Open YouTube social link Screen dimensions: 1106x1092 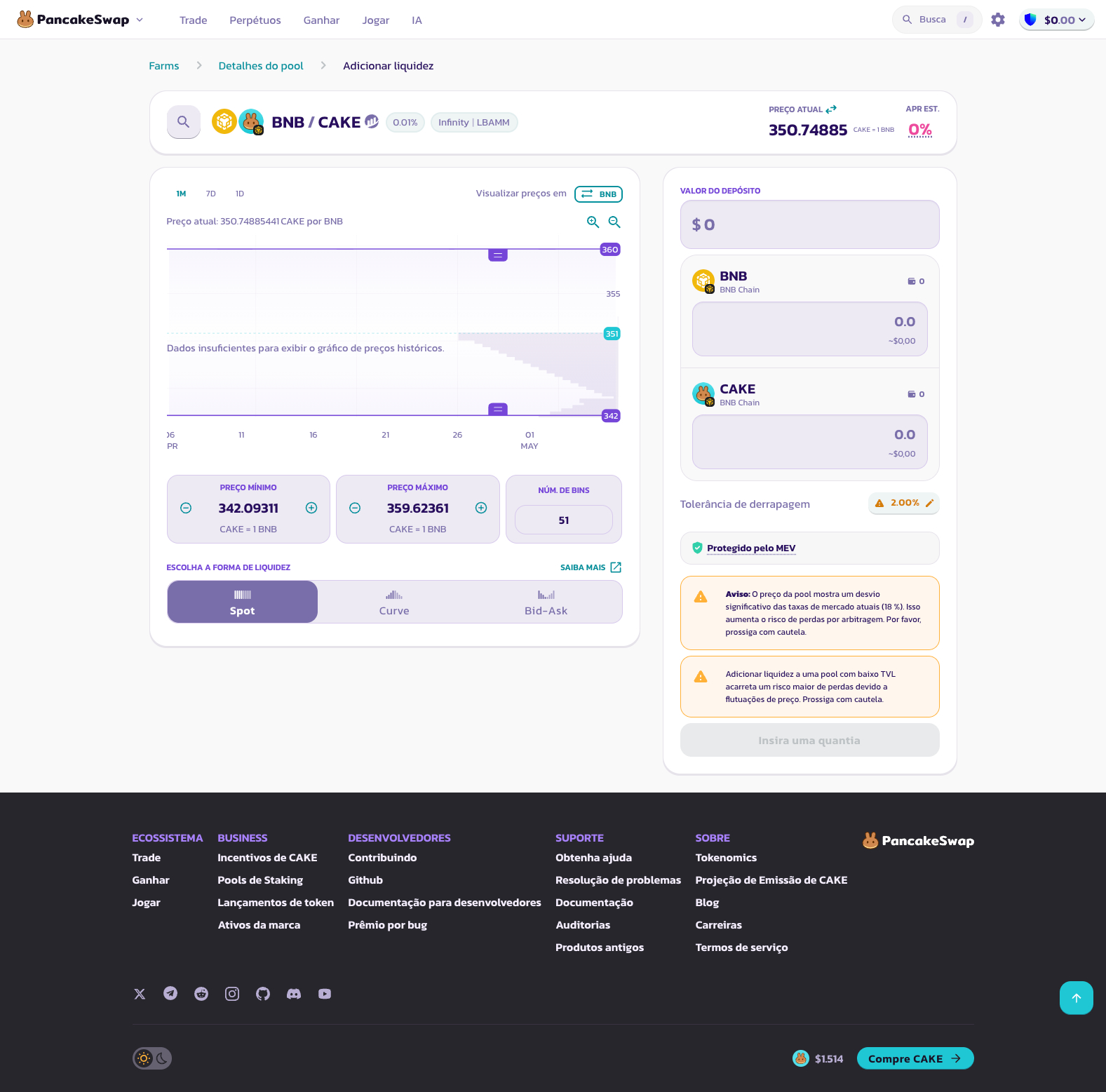(325, 994)
